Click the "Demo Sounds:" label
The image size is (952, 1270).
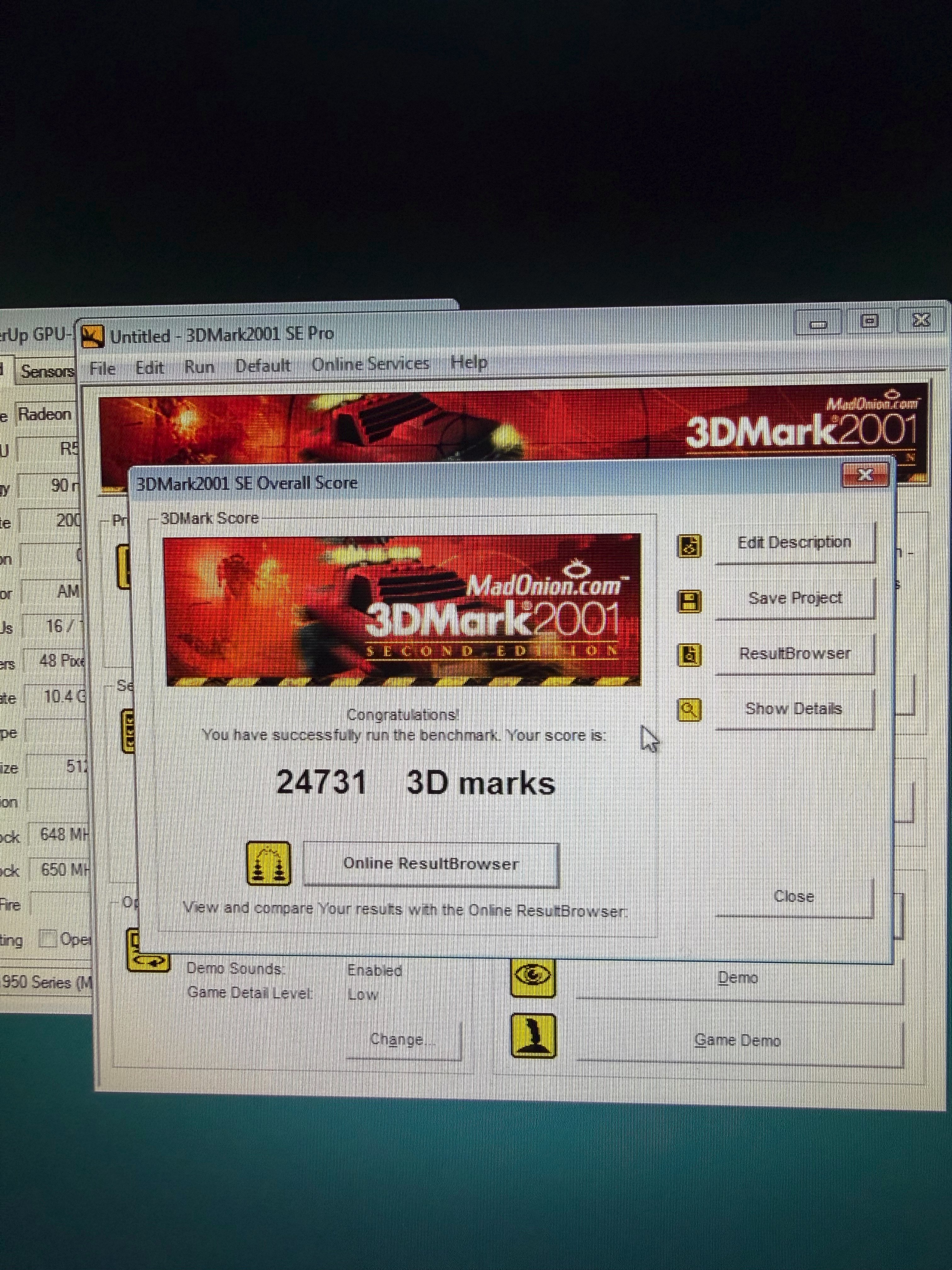point(236,969)
